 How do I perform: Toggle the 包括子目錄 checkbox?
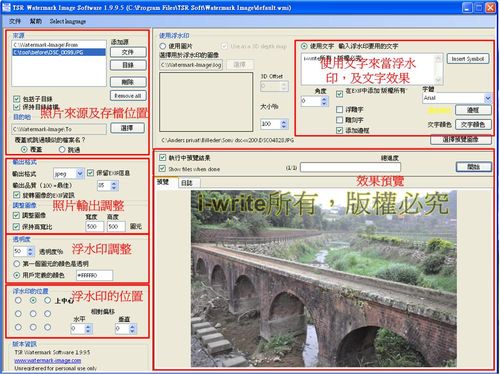point(16,99)
